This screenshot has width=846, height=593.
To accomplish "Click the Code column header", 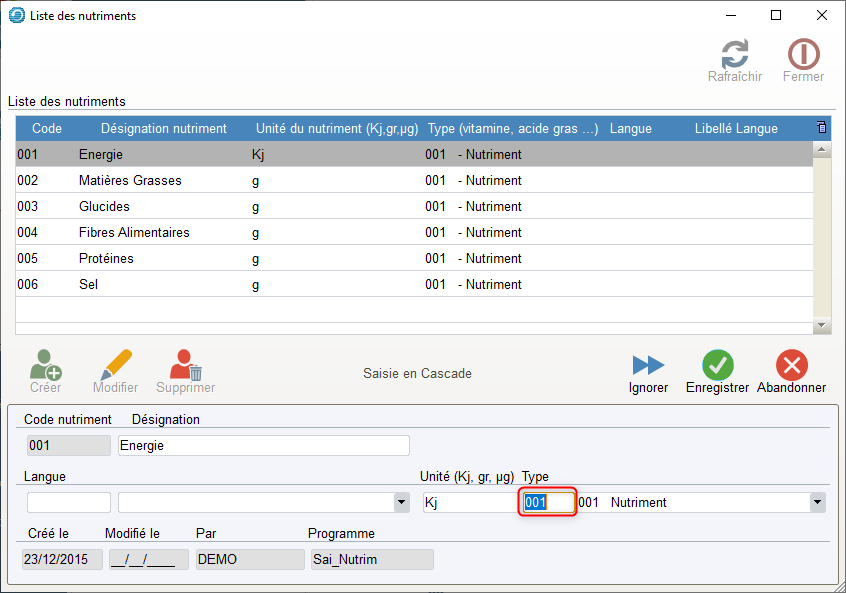I will click(47, 129).
